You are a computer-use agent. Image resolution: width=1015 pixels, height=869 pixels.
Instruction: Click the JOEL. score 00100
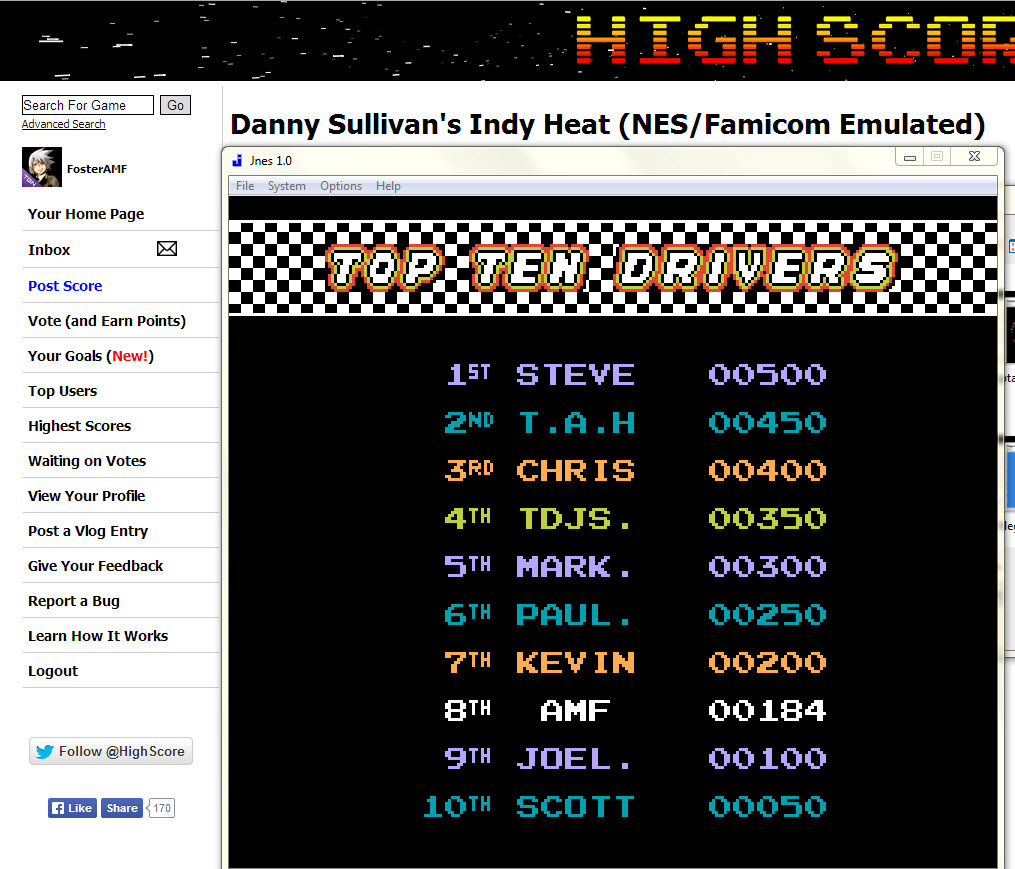[767, 758]
